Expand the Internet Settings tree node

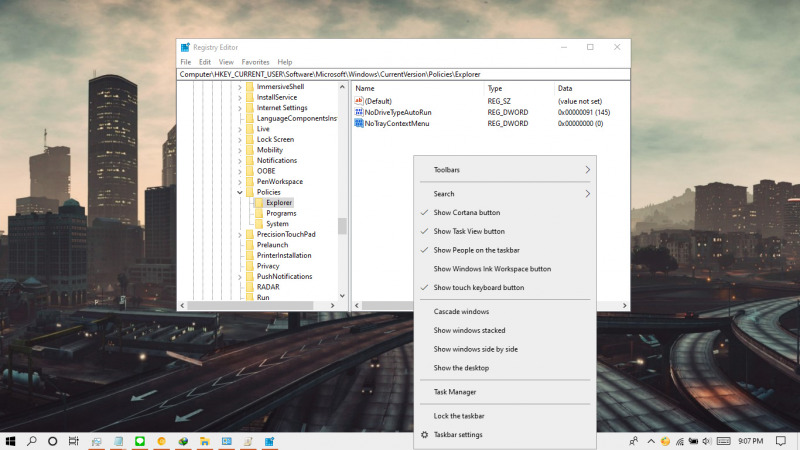point(240,108)
